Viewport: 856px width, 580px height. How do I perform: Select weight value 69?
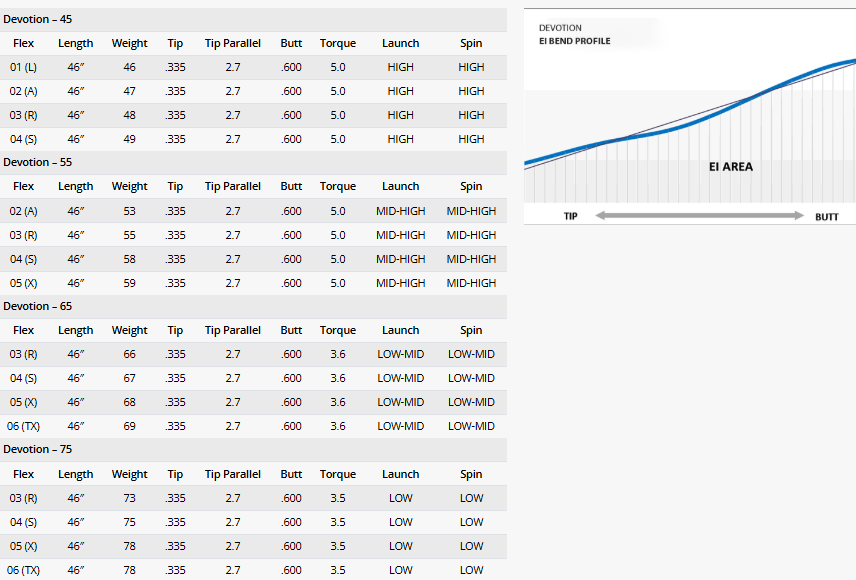click(129, 426)
